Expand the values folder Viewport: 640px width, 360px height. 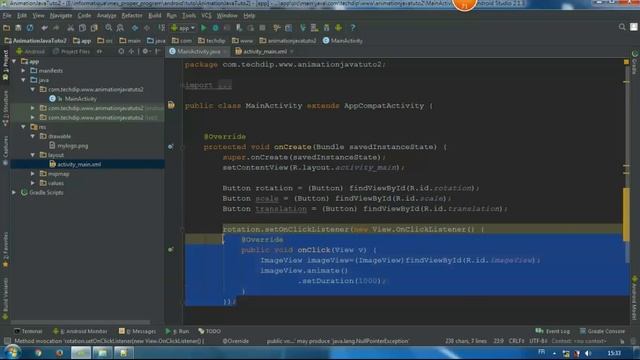point(33,183)
